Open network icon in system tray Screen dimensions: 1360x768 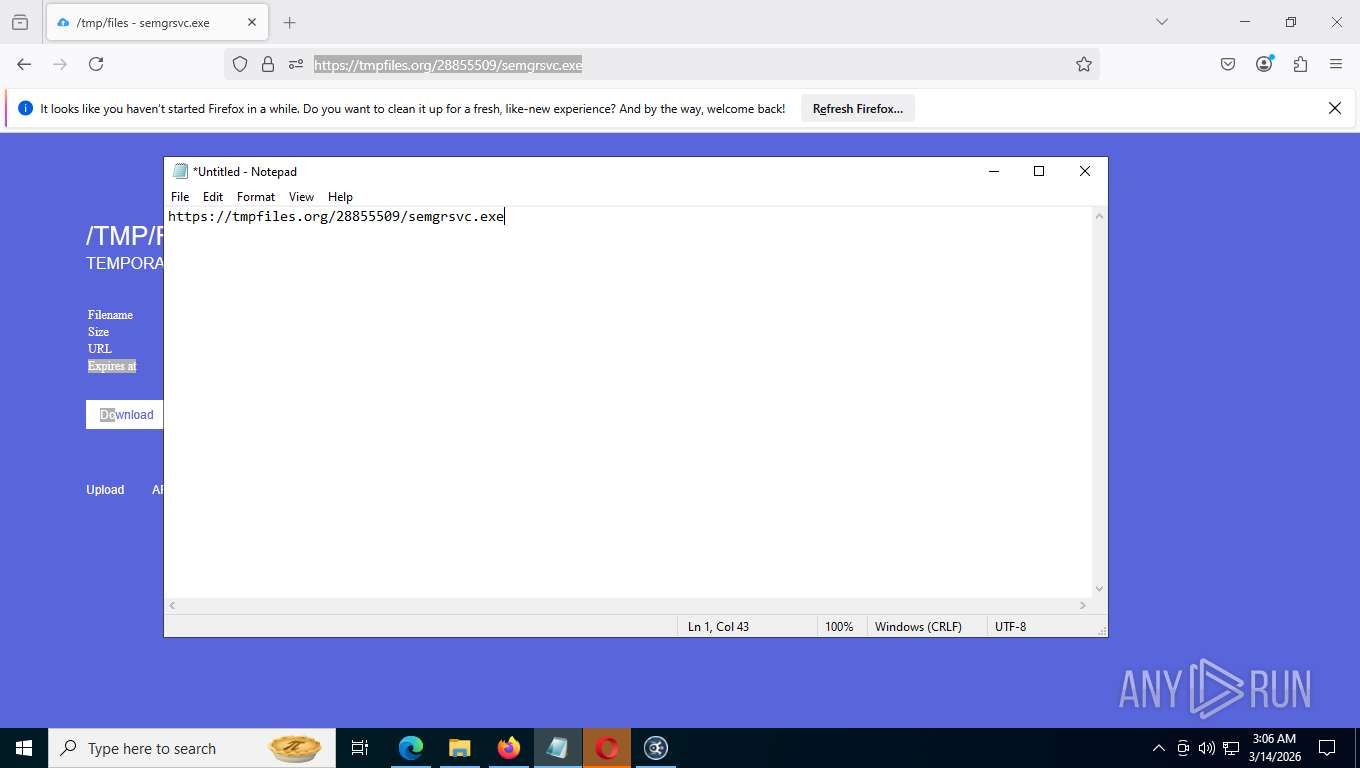pos(1231,748)
